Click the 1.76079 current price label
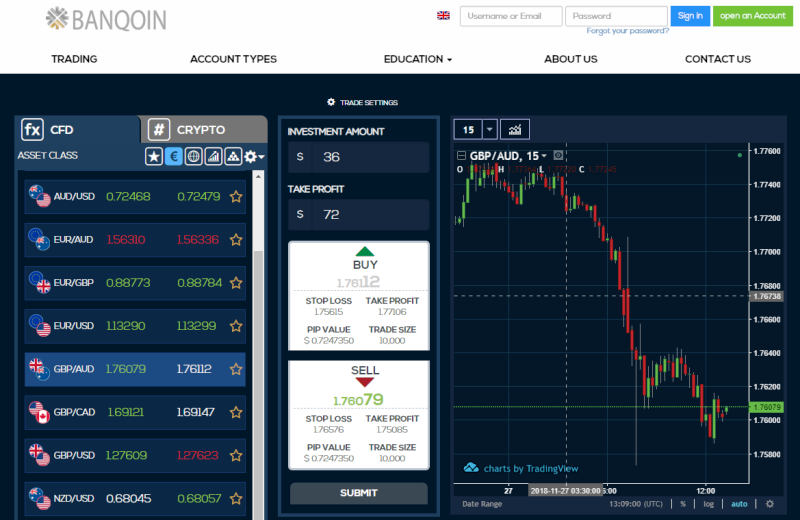 [x=766, y=407]
